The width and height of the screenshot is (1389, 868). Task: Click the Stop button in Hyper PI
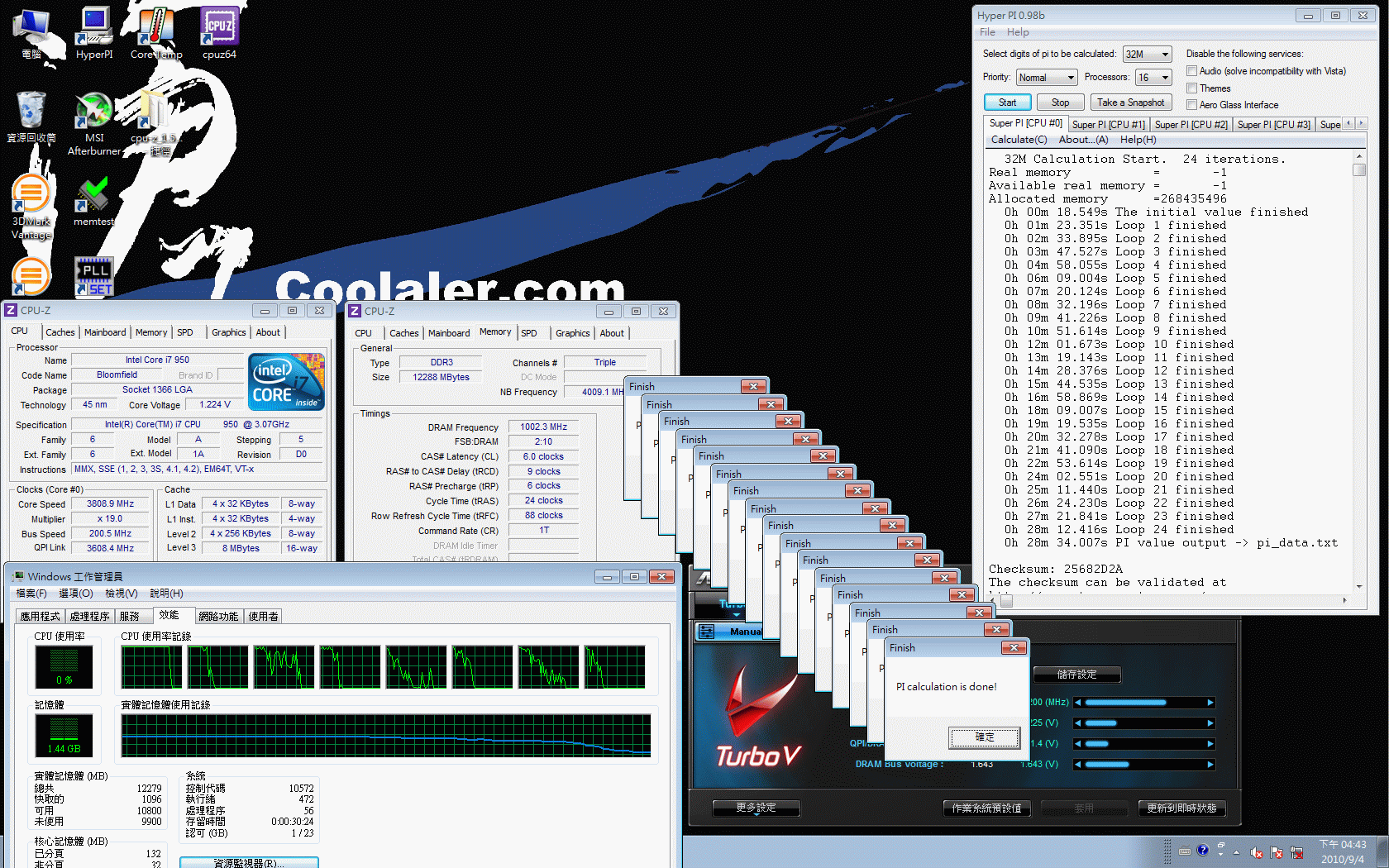(1060, 103)
